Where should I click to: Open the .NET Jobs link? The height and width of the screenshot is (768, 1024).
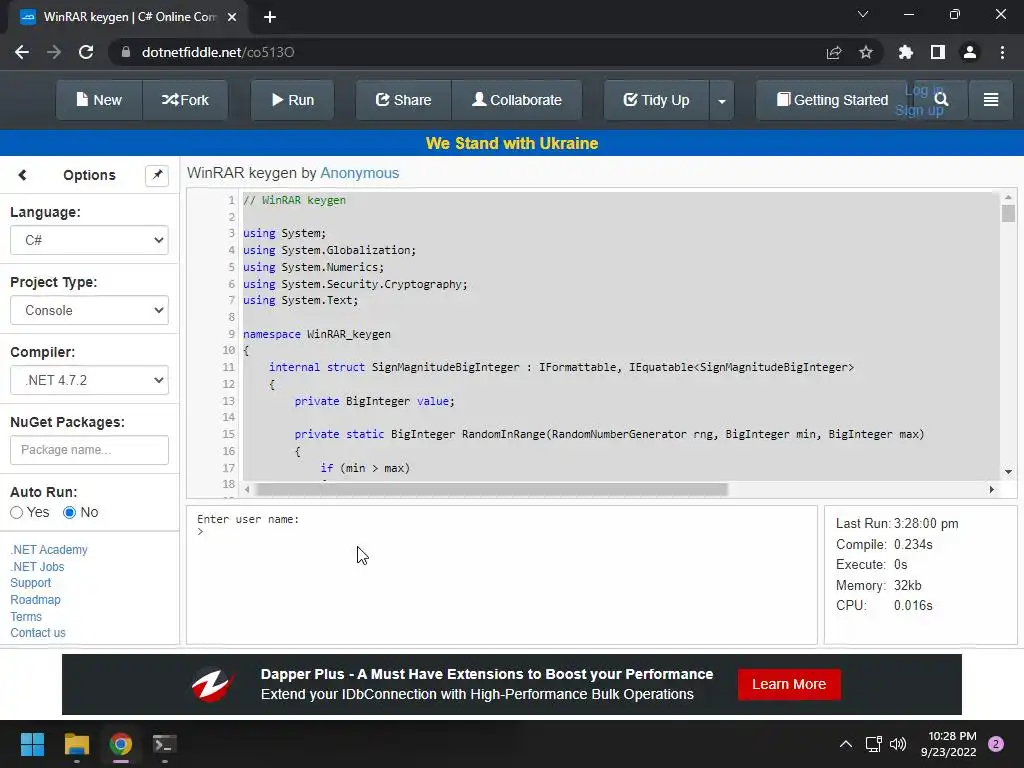[37, 567]
